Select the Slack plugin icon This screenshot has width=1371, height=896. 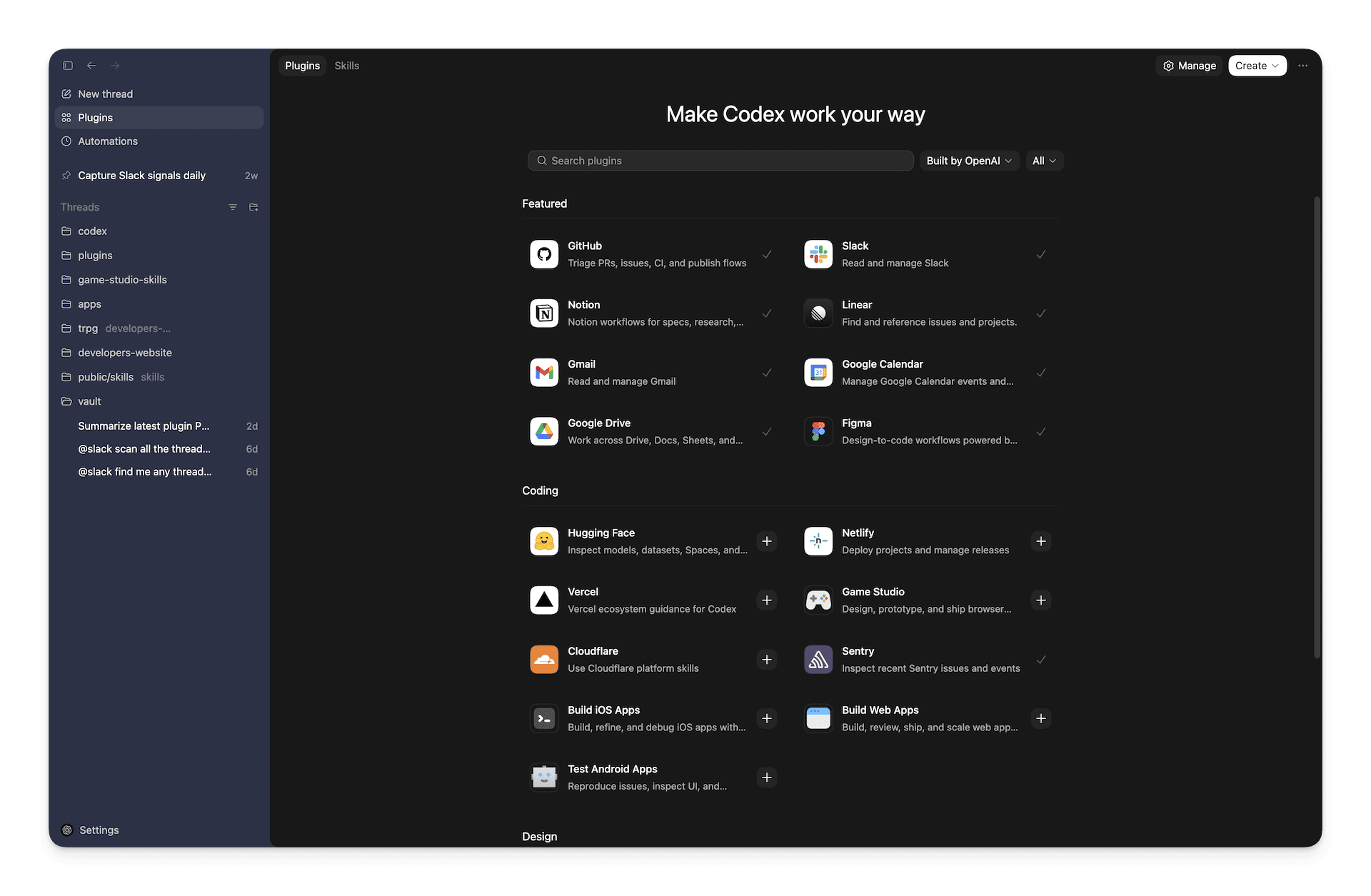point(818,254)
